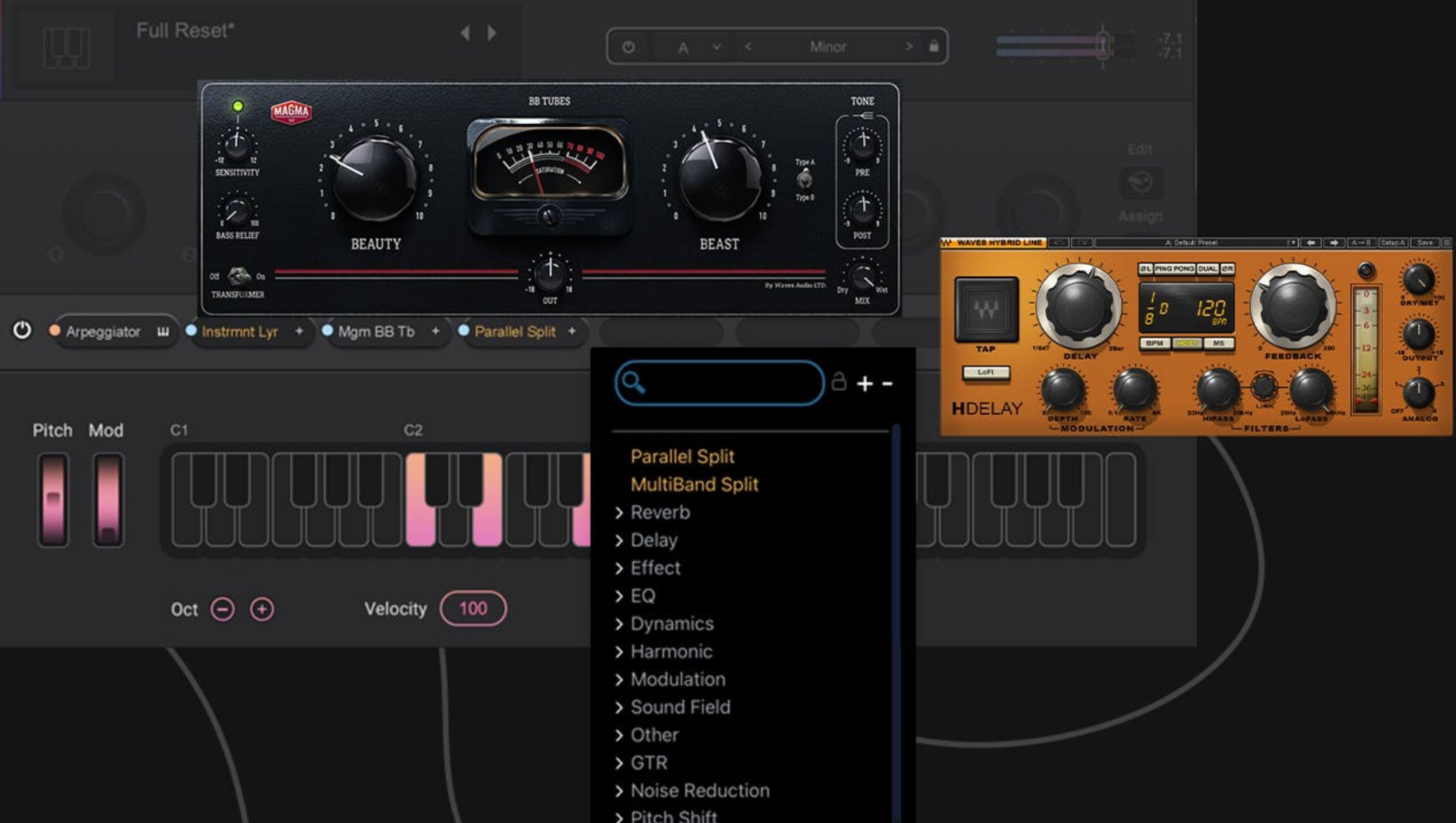Click the MS button in H-Delay
Viewport: 1456px width, 823px height.
[x=1219, y=343]
